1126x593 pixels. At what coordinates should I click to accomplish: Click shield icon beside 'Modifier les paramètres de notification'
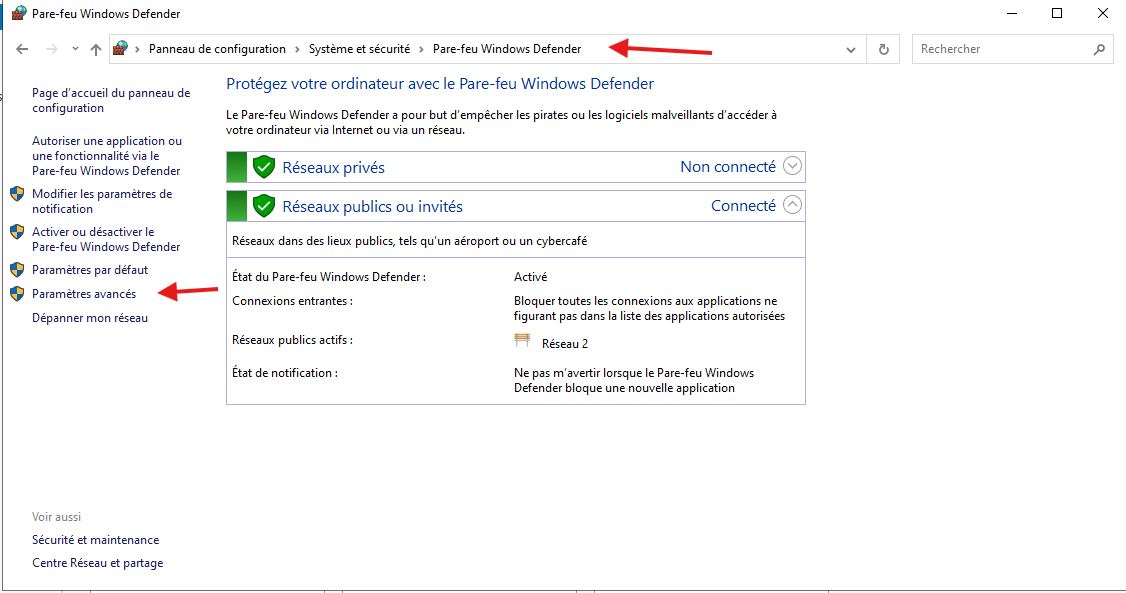pos(17,194)
